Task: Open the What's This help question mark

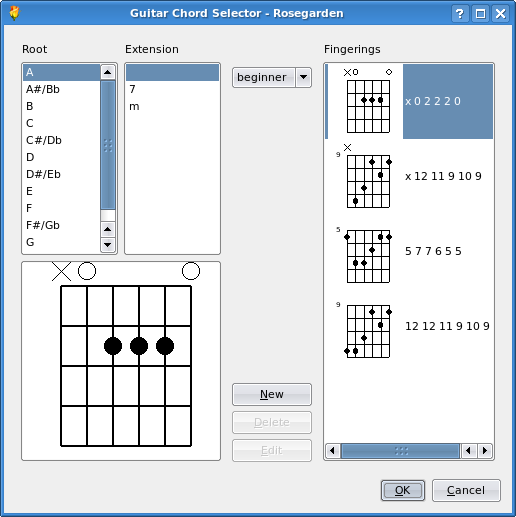Action: (460, 14)
